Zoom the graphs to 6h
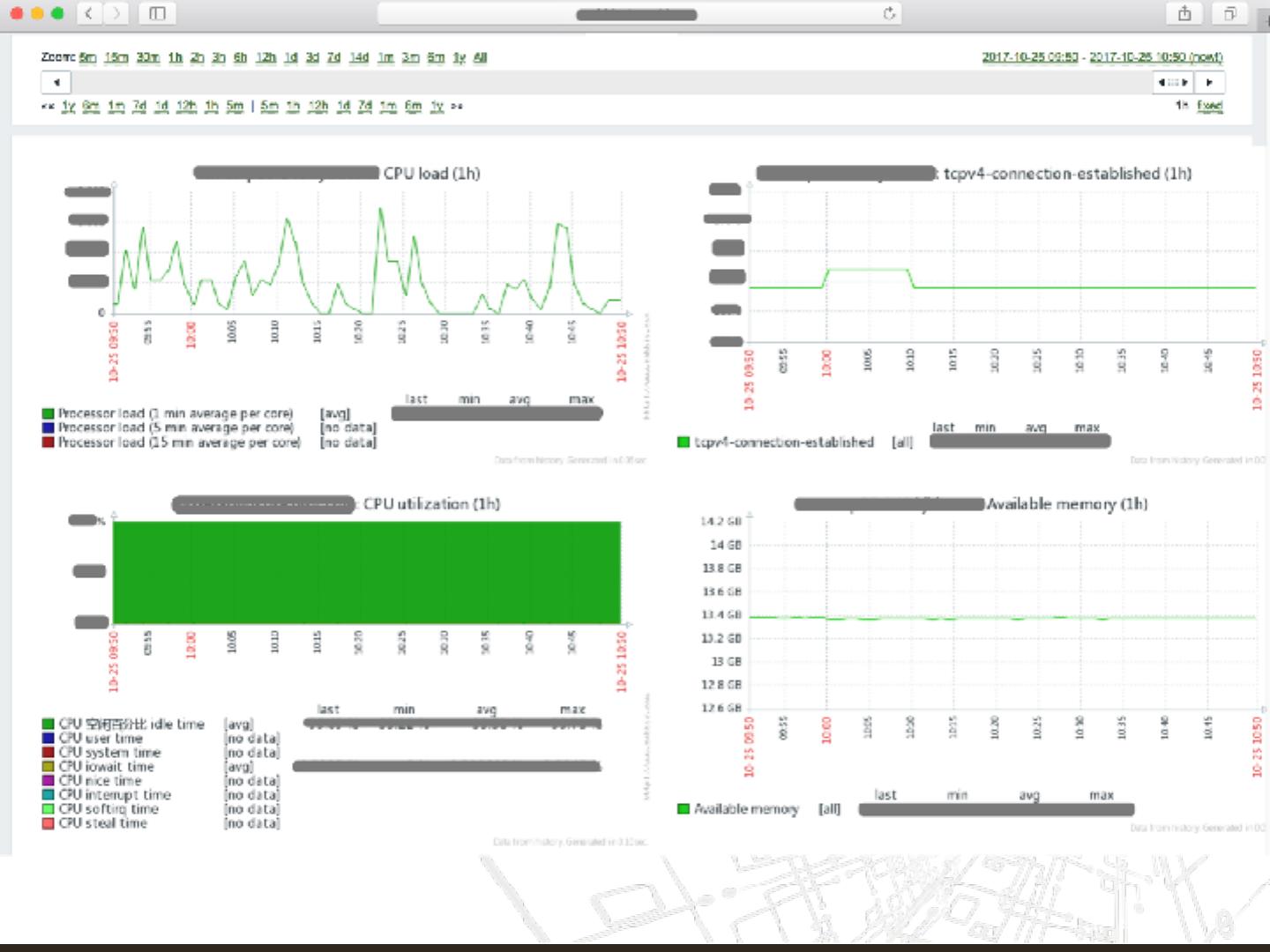The image size is (1270, 952). pos(240,57)
